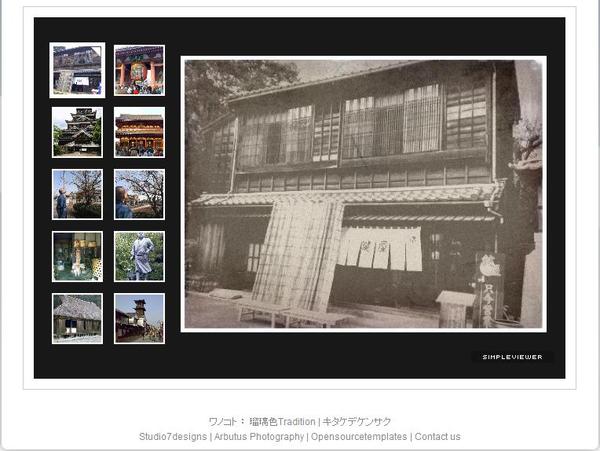Image resolution: width=600 pixels, height=451 pixels.
Task: Open the old wooden storefront thumbnail
Action: tap(77, 70)
